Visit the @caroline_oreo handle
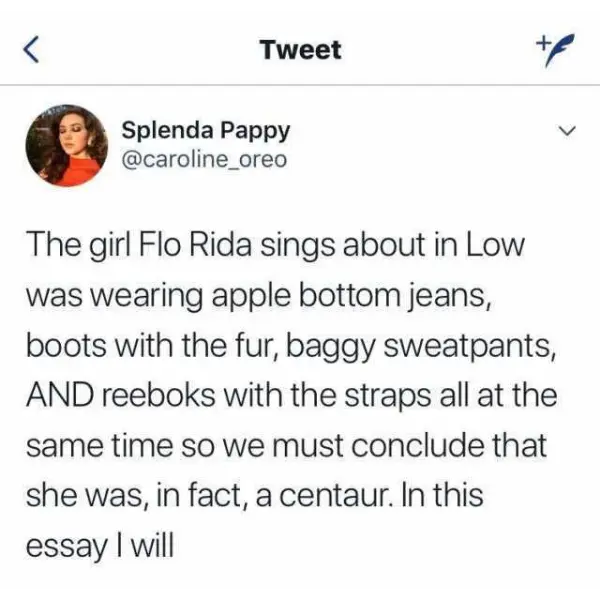The height and width of the screenshot is (600, 600). [x=203, y=160]
